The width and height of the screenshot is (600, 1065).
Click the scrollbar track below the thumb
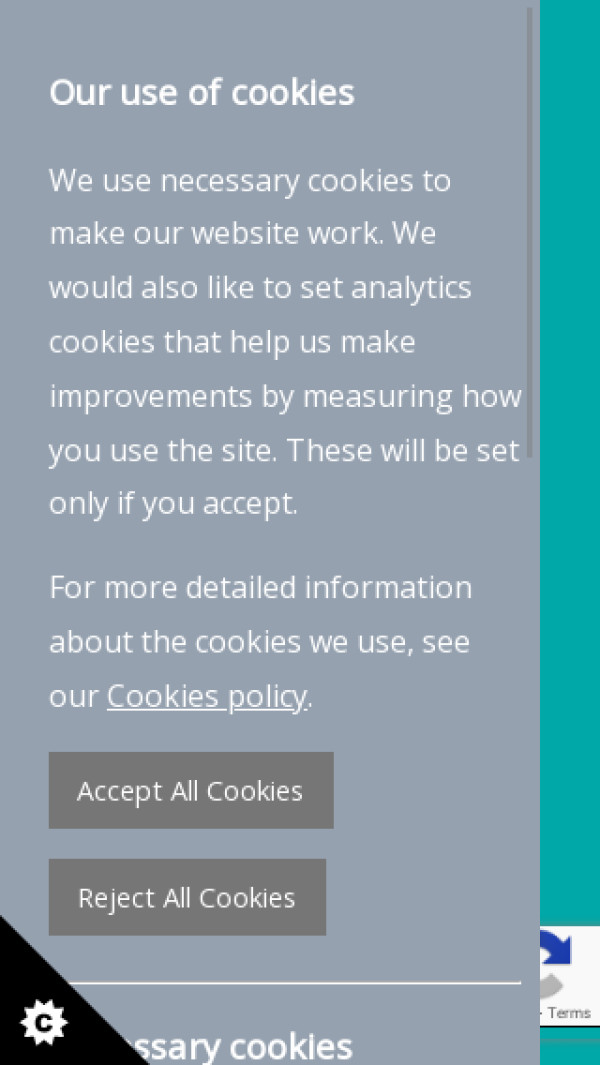point(530,700)
